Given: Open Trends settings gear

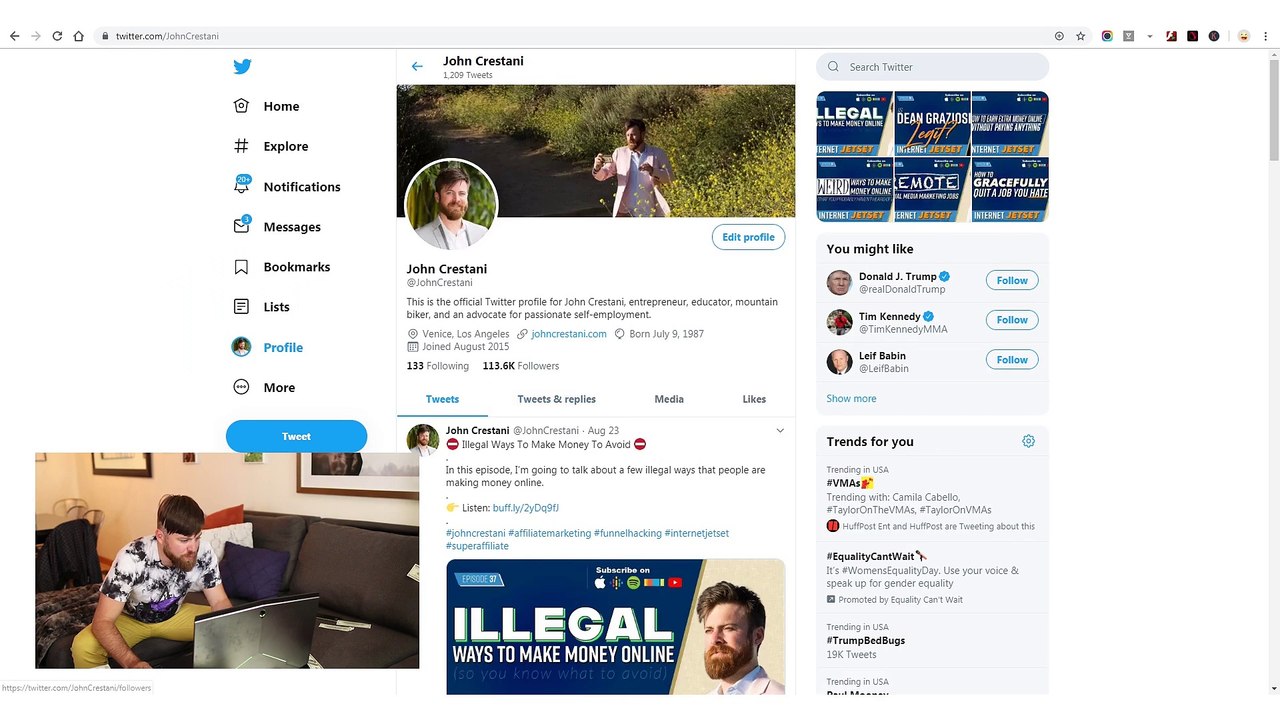Looking at the screenshot, I should click(x=1028, y=441).
